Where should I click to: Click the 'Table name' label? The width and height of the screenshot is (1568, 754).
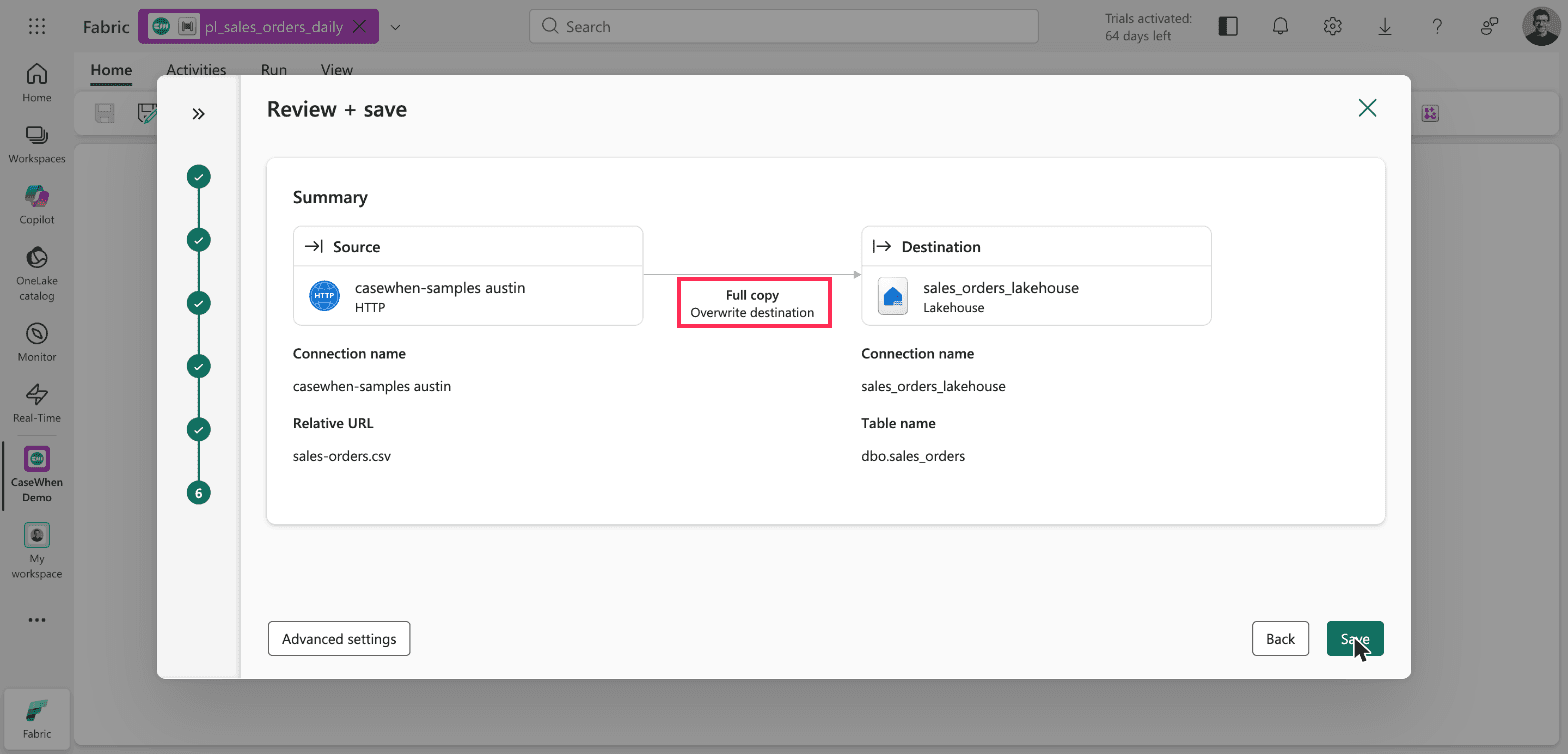[898, 423]
